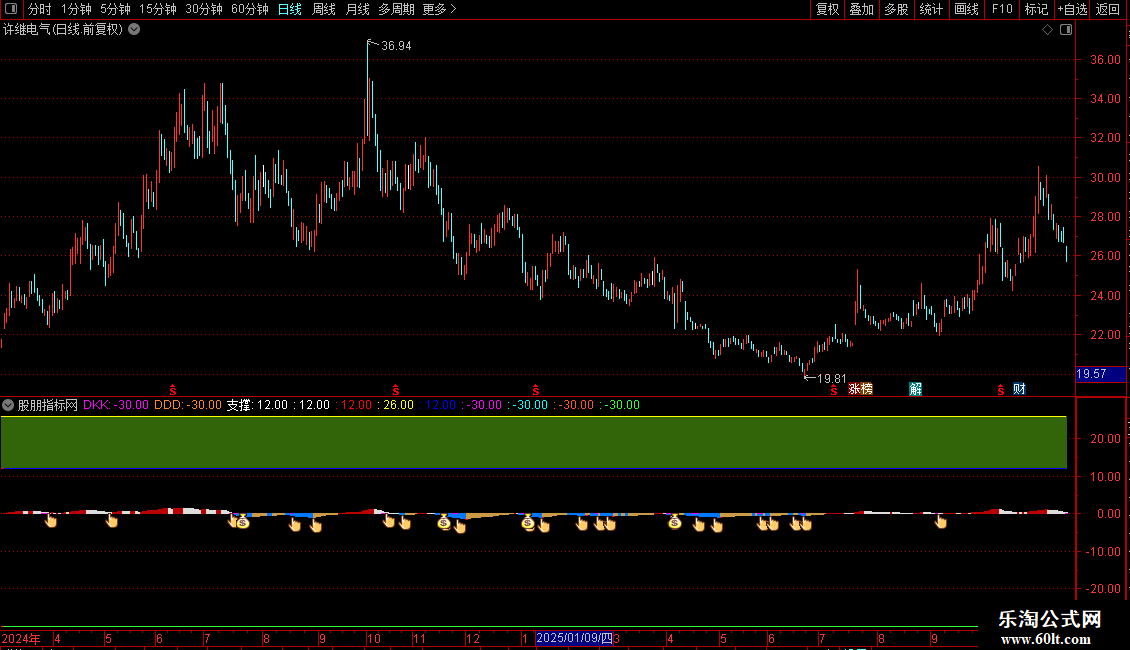This screenshot has height=650, width=1130.
Task: Click the 36.00 price axis label
Action: [1105, 60]
